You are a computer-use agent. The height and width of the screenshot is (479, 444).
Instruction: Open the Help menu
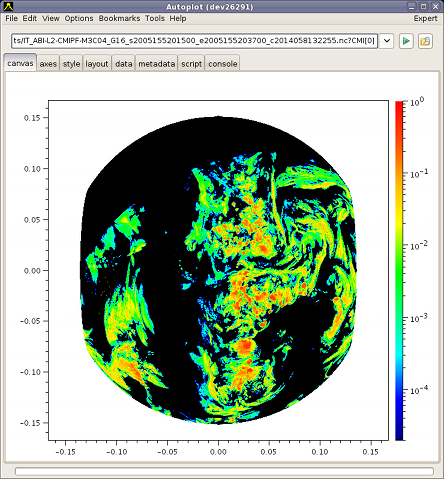178,18
